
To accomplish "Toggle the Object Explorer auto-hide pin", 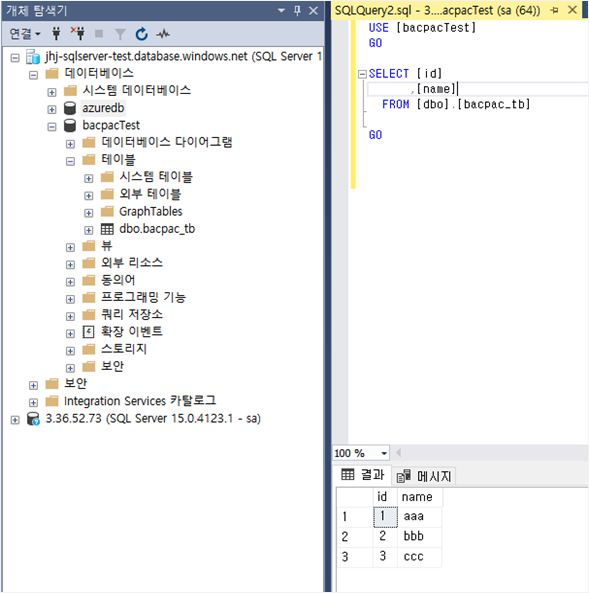I will (x=297, y=11).
